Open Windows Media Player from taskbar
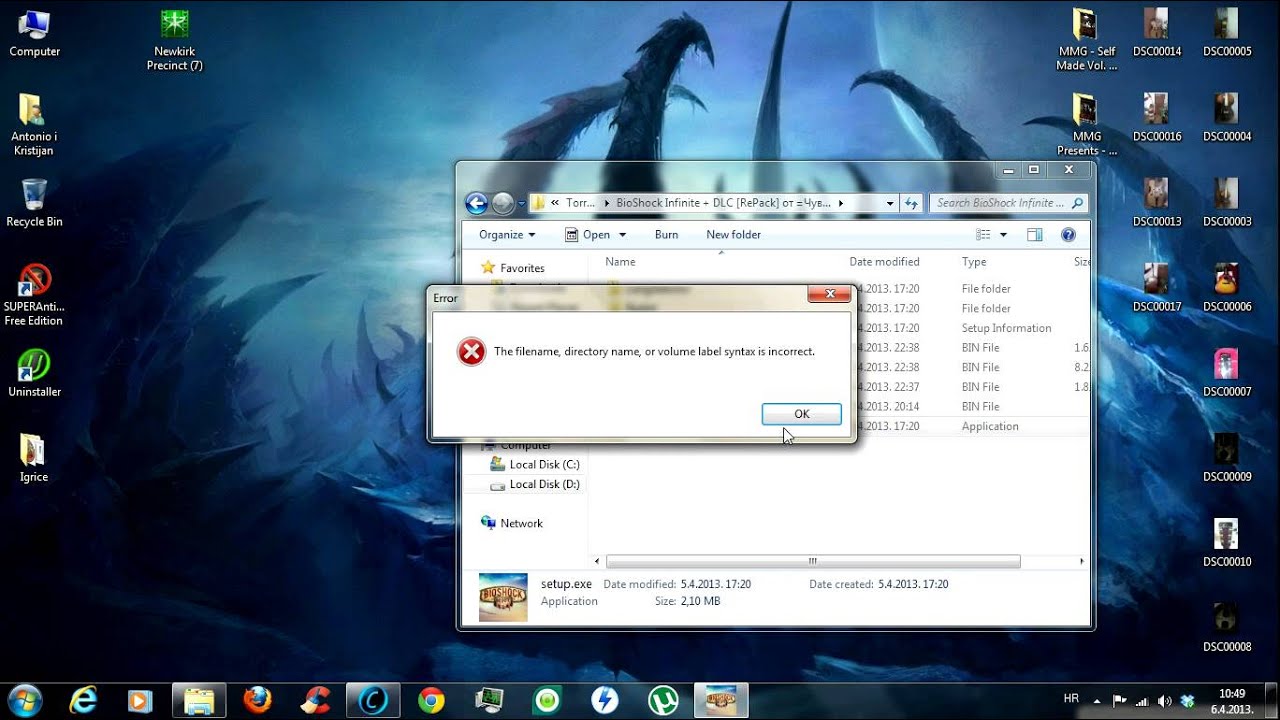Screen dimensions: 1280x720 [140, 701]
